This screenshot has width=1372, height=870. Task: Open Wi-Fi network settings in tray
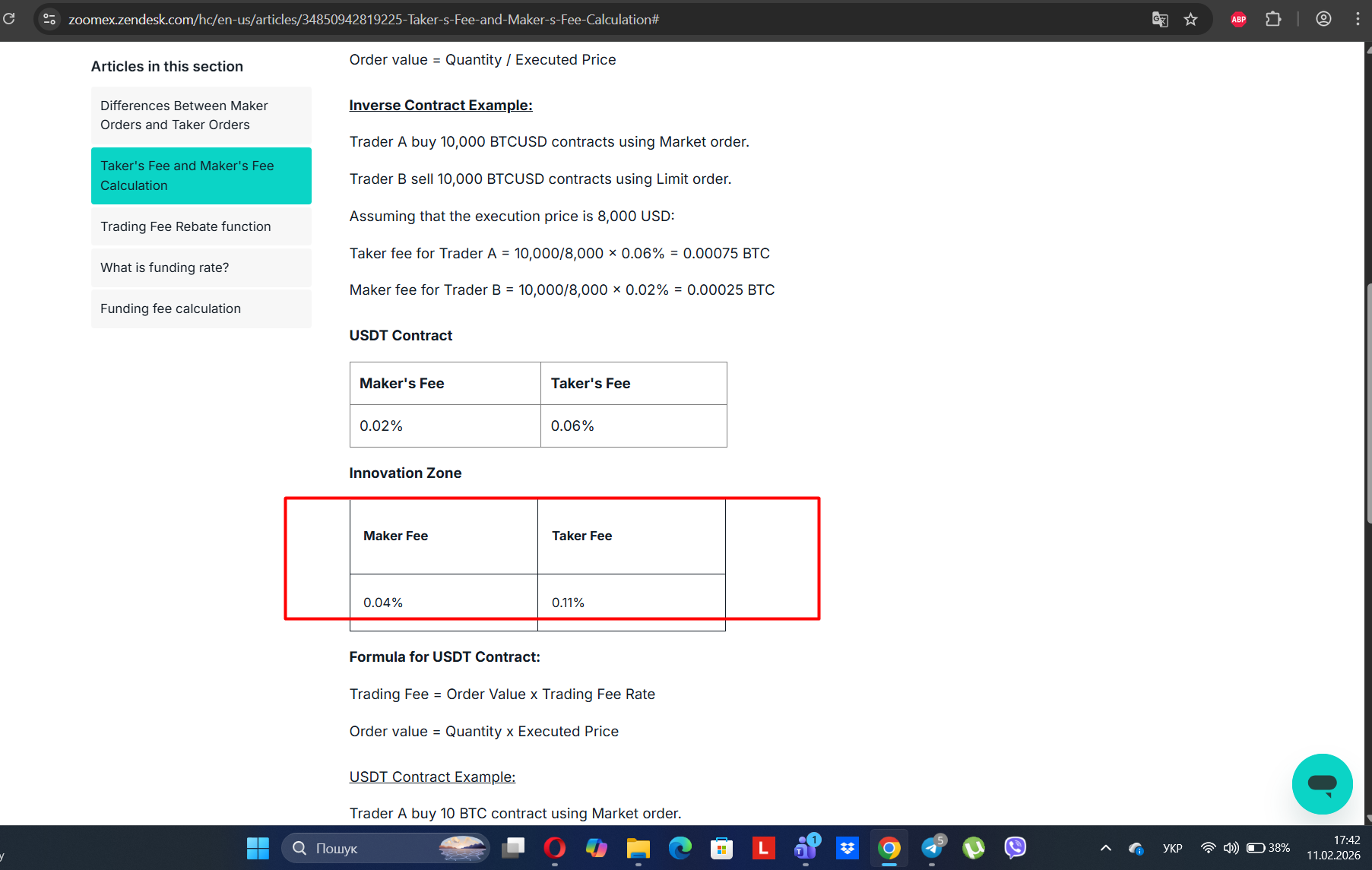pos(1208,848)
